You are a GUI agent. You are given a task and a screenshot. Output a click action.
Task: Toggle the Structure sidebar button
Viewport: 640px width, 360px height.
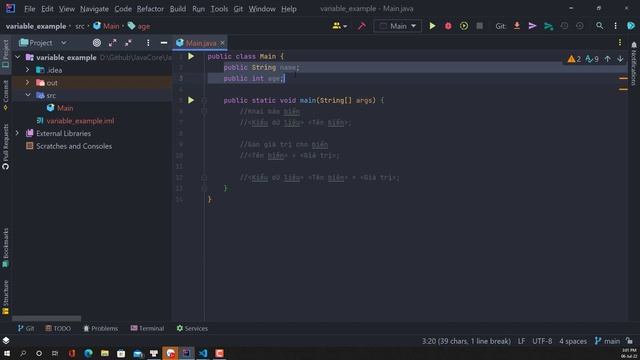[x=5, y=298]
